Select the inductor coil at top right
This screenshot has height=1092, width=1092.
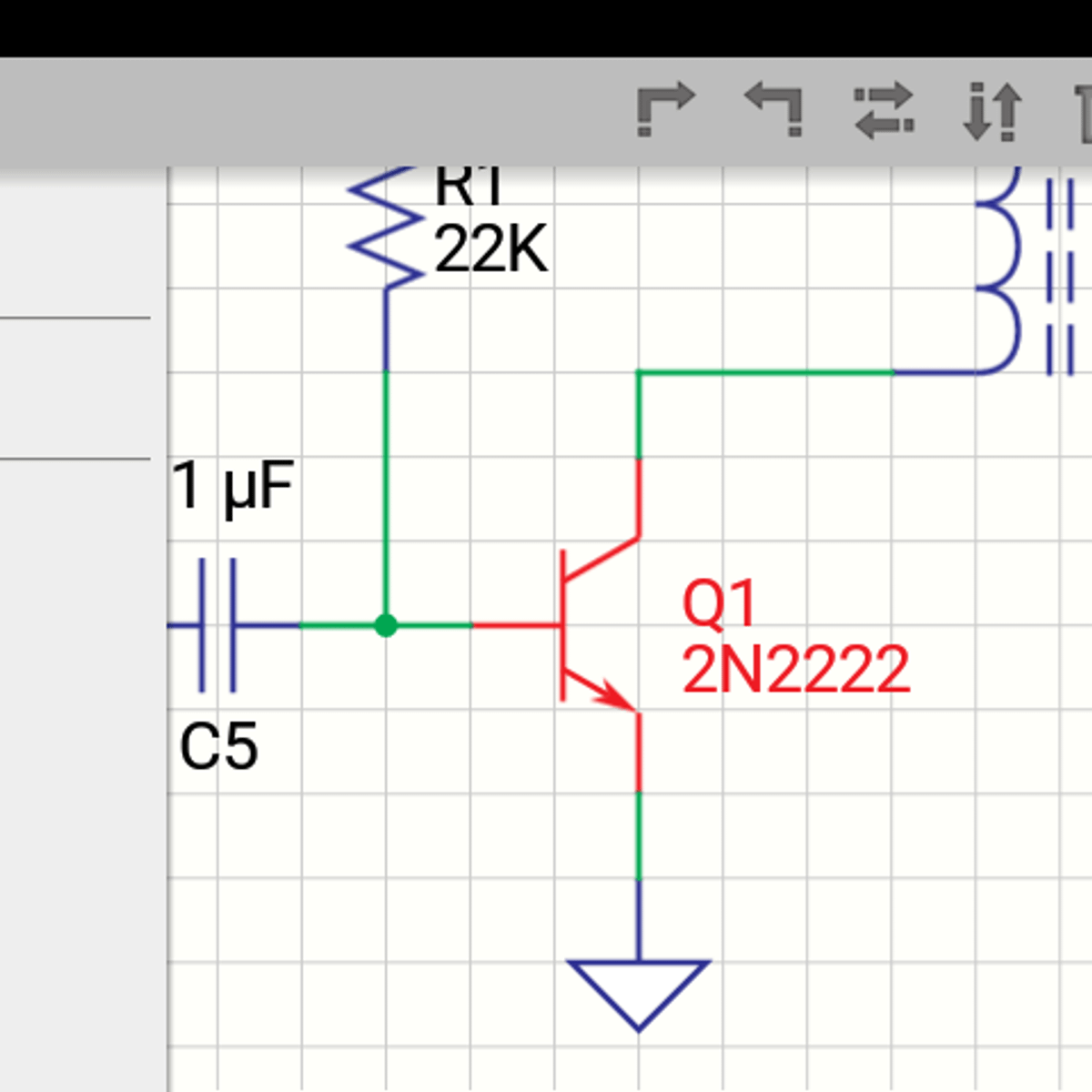pos(999,273)
